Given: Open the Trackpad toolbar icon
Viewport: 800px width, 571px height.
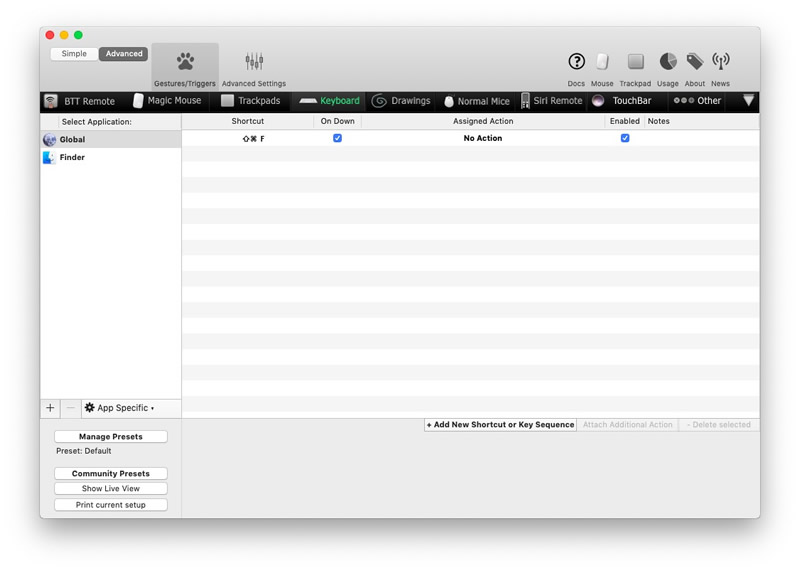Looking at the screenshot, I should 635,62.
